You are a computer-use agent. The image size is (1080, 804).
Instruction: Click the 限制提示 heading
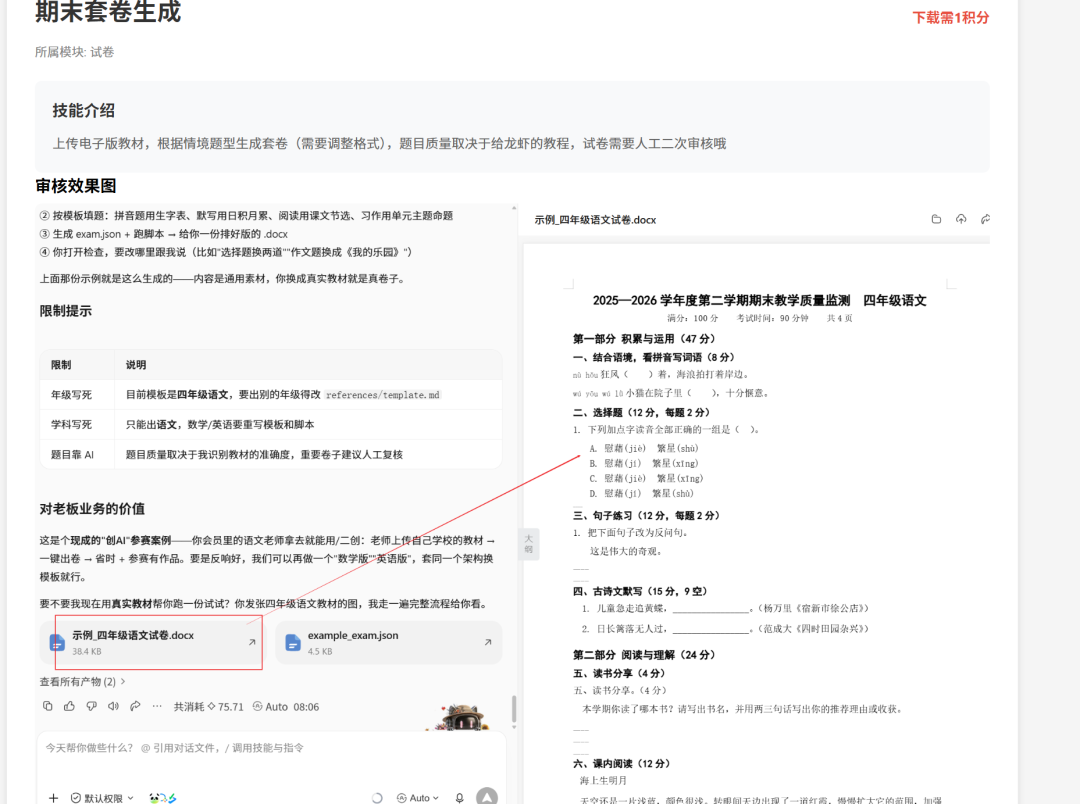65,311
